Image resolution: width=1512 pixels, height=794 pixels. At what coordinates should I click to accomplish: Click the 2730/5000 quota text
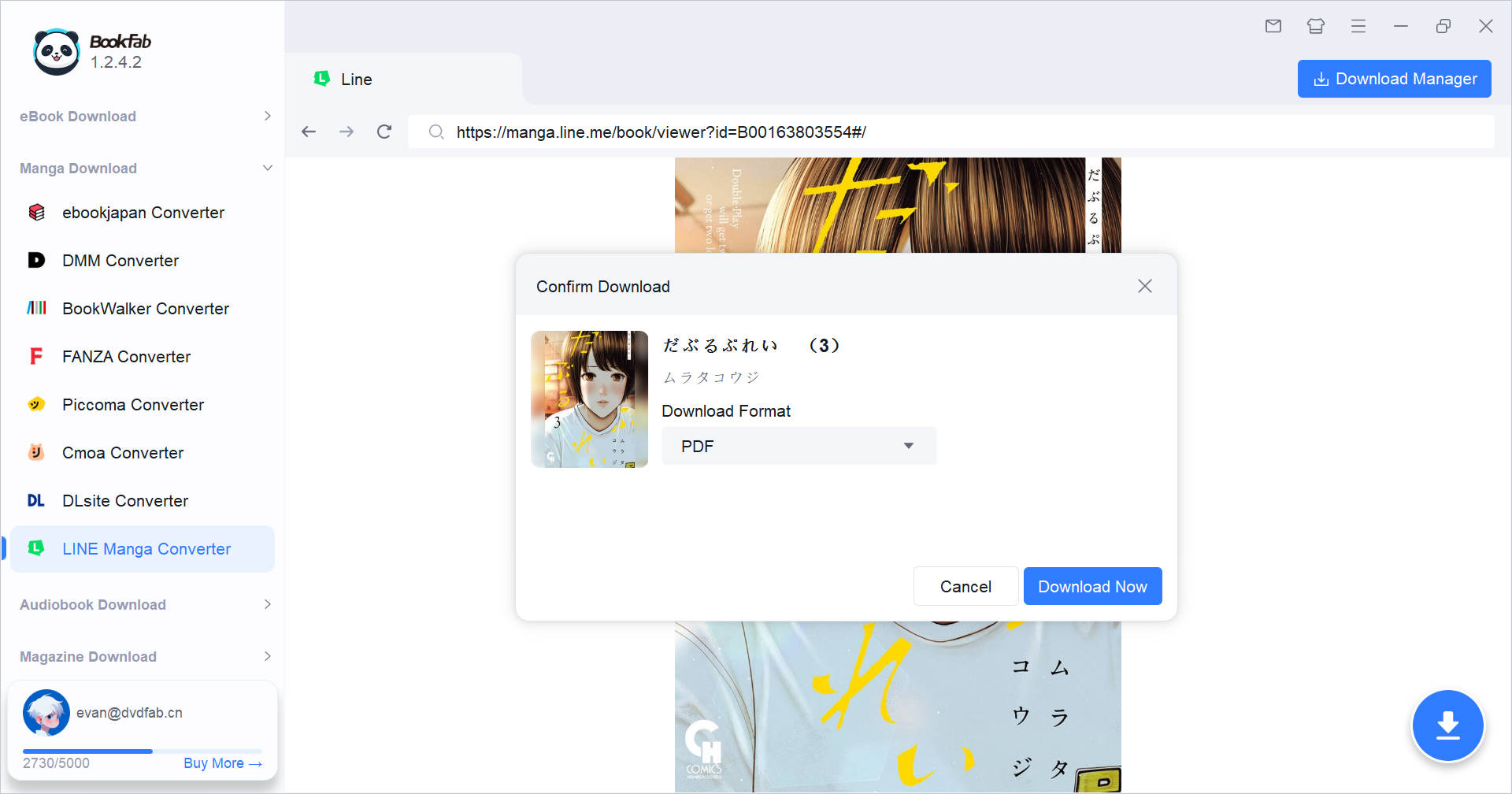(x=56, y=763)
